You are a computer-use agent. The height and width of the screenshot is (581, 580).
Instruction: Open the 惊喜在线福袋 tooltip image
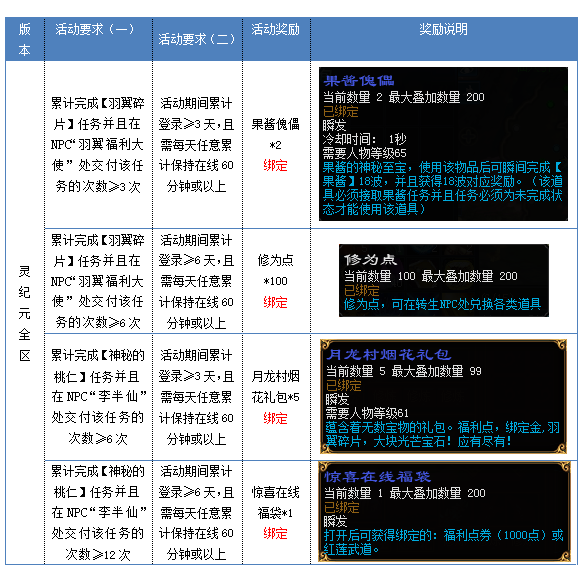coord(444,511)
